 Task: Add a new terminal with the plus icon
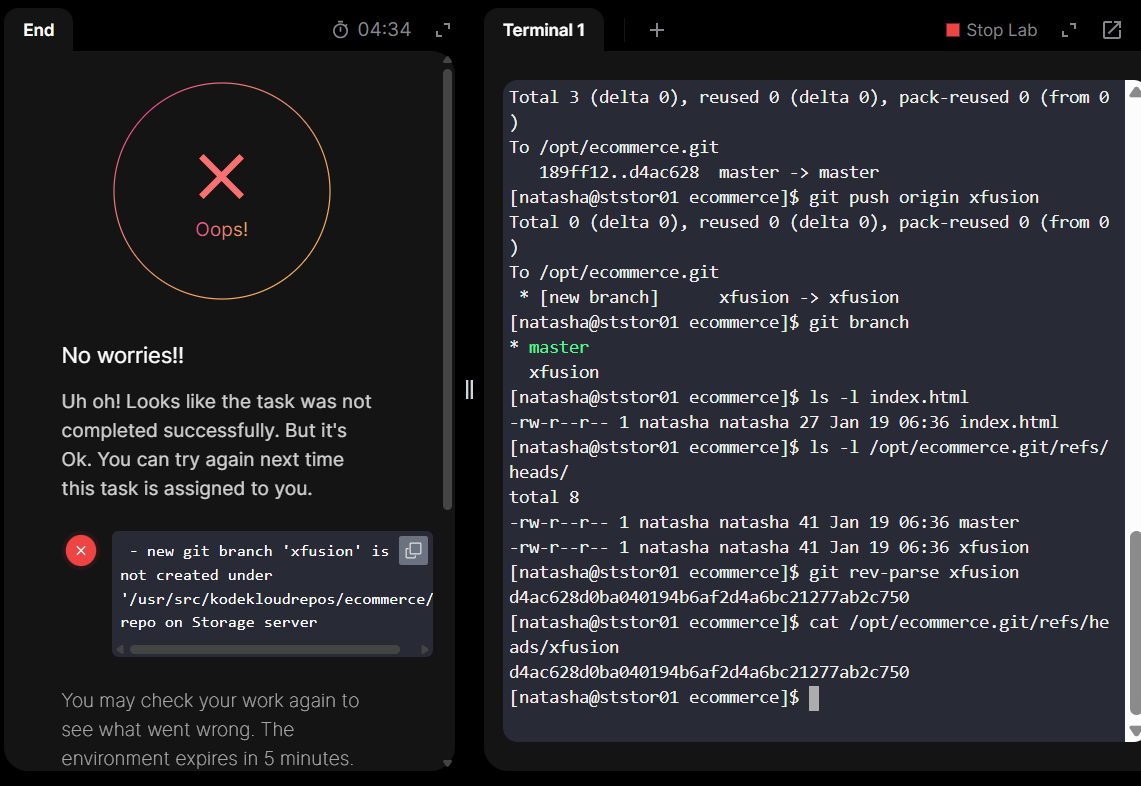click(x=657, y=30)
